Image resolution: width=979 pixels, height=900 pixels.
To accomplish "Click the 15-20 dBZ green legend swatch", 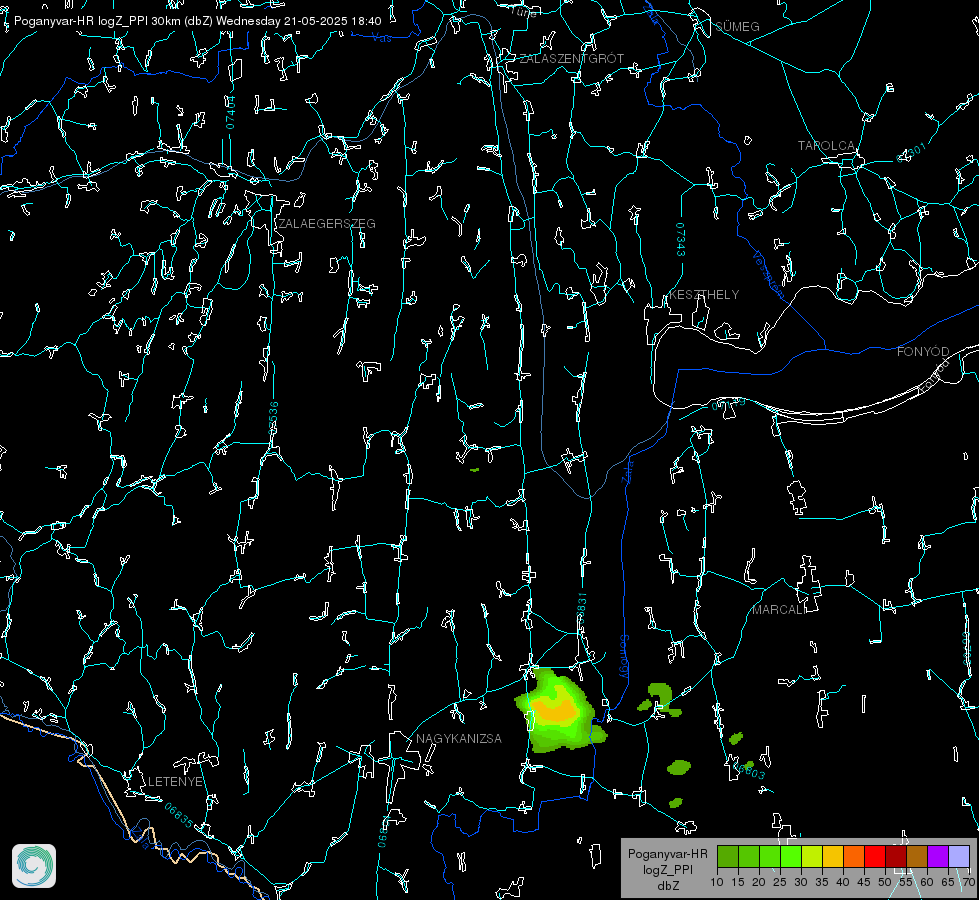I will coord(749,856).
